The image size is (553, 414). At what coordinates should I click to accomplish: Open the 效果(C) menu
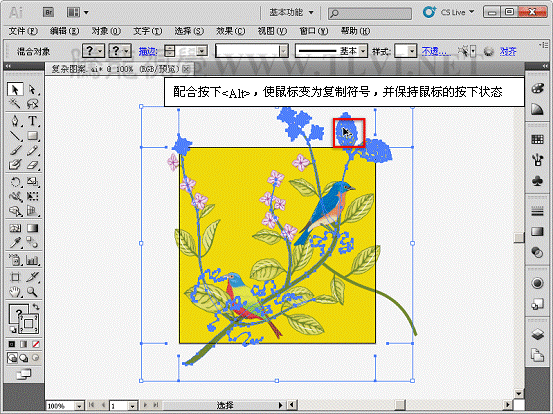pyautogui.click(x=230, y=31)
